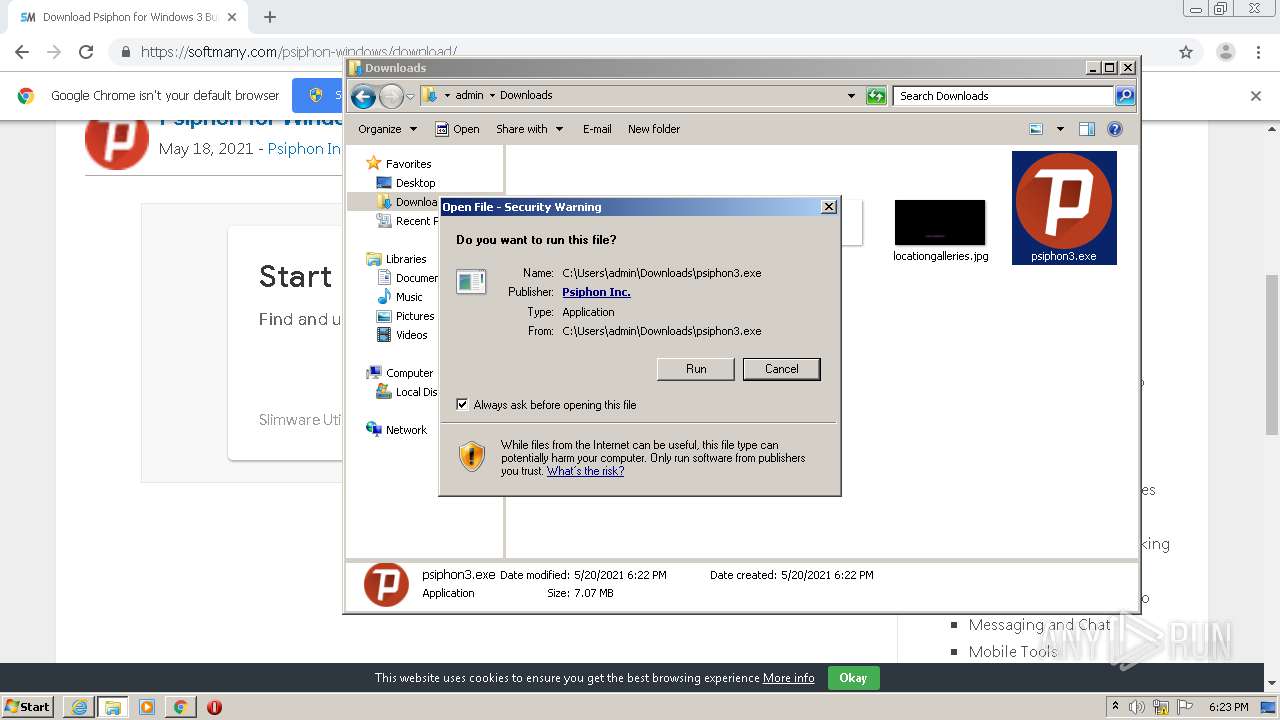Open Chrome profile avatar icon
The height and width of the screenshot is (720, 1280).
click(x=1225, y=52)
